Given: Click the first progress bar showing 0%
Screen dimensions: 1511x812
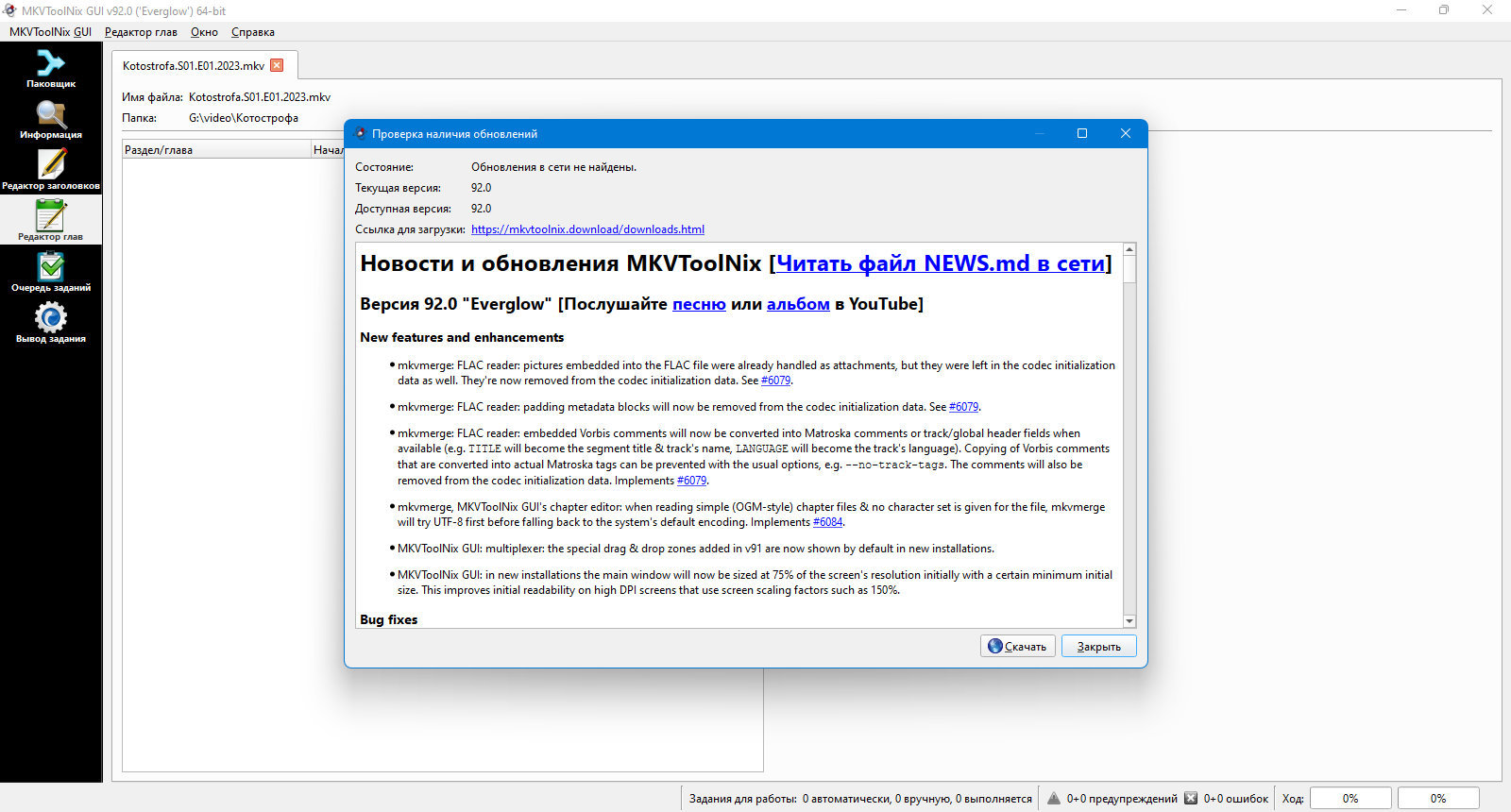Looking at the screenshot, I should (x=1350, y=799).
